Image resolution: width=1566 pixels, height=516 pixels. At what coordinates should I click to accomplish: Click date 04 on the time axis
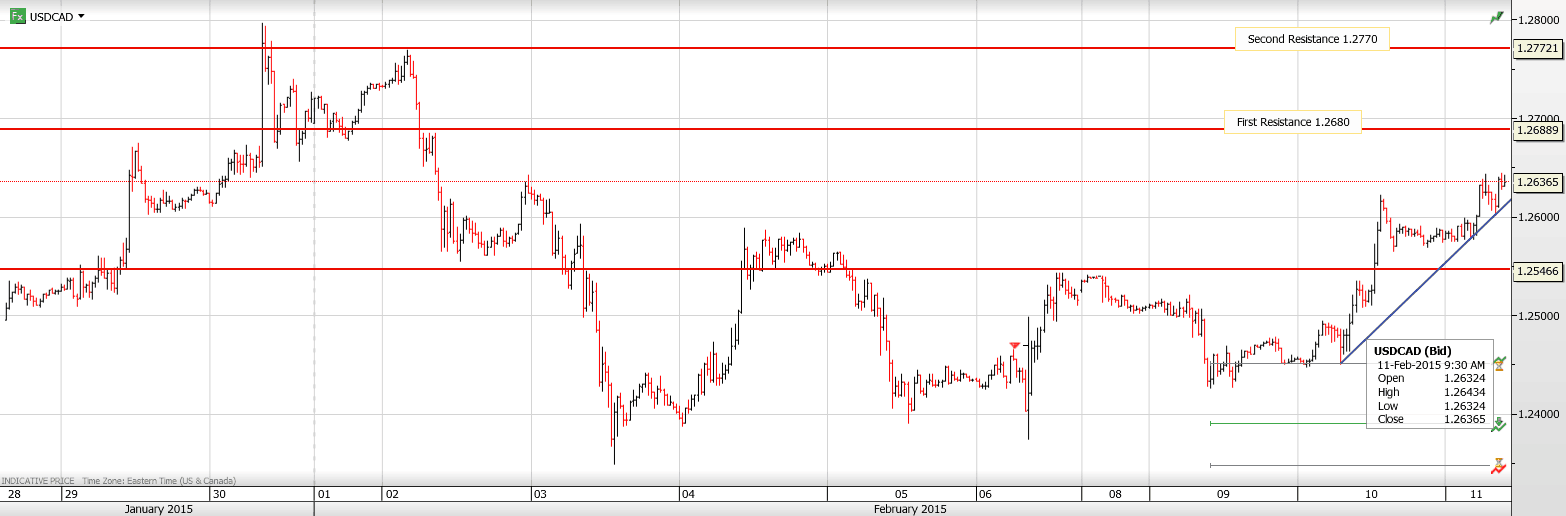tap(687, 494)
